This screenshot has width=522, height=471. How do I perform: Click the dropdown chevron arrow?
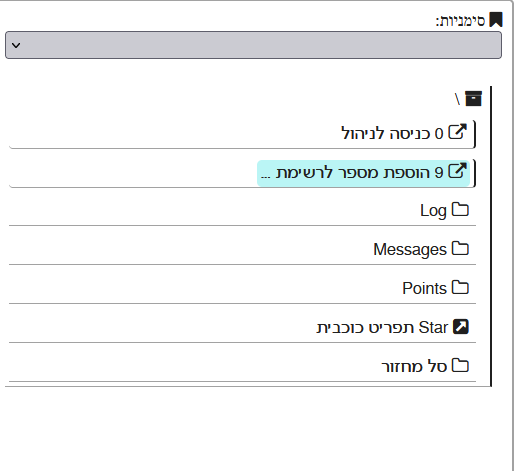tap(16, 45)
